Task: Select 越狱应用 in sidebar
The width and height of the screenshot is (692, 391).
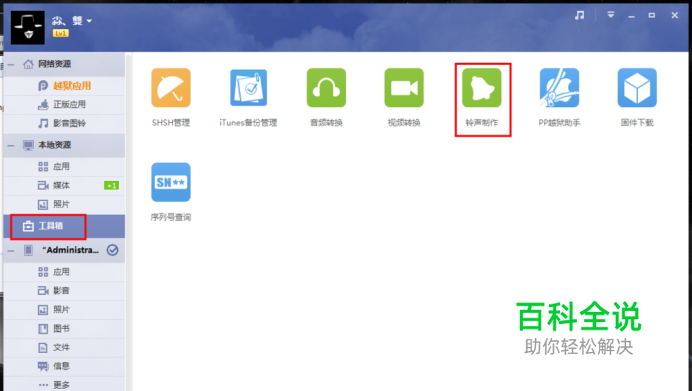Action: pos(64,86)
